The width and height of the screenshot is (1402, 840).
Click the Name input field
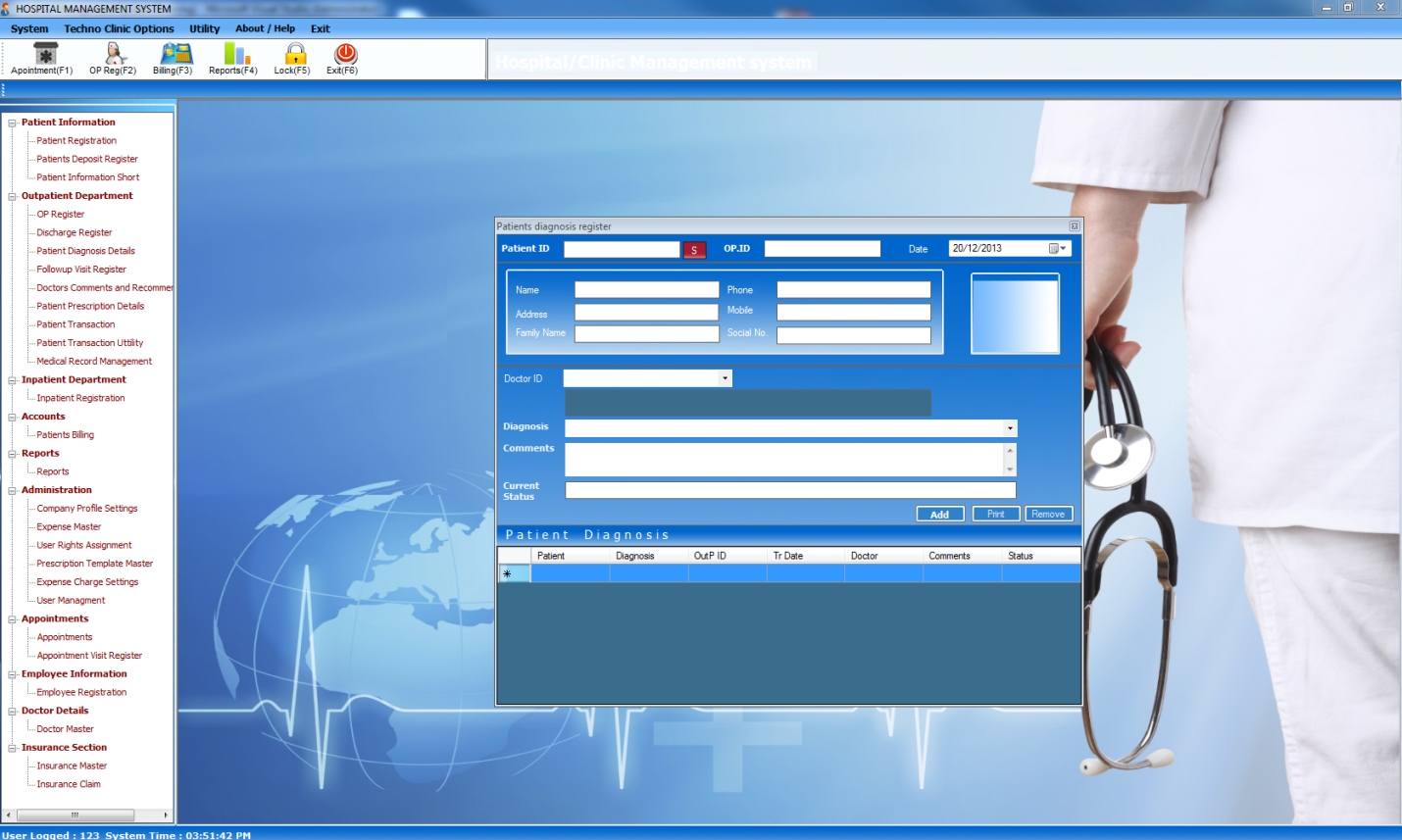[x=647, y=290]
